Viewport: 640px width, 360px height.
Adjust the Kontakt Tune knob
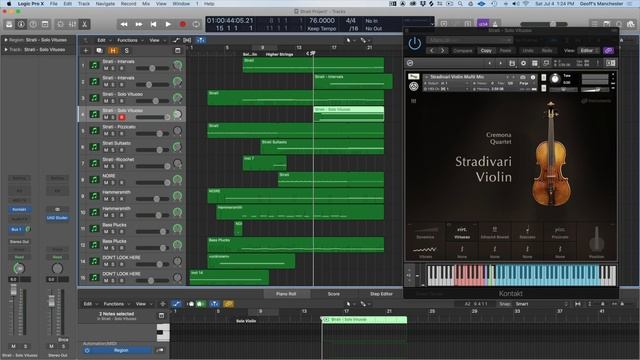pos(555,79)
